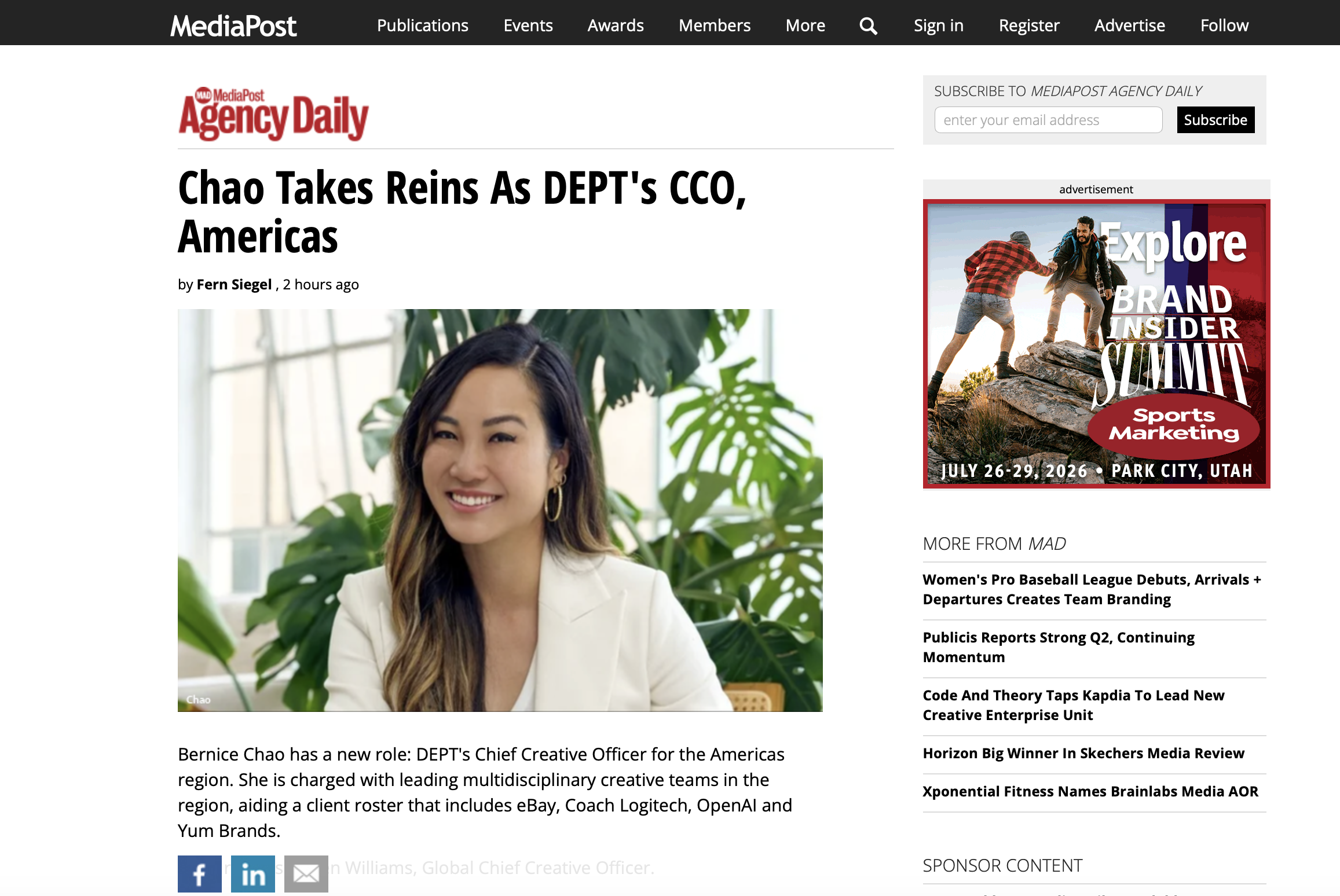Click the paragraph starting 'Bernice Chao has'
The image size is (1340, 896).
click(485, 792)
